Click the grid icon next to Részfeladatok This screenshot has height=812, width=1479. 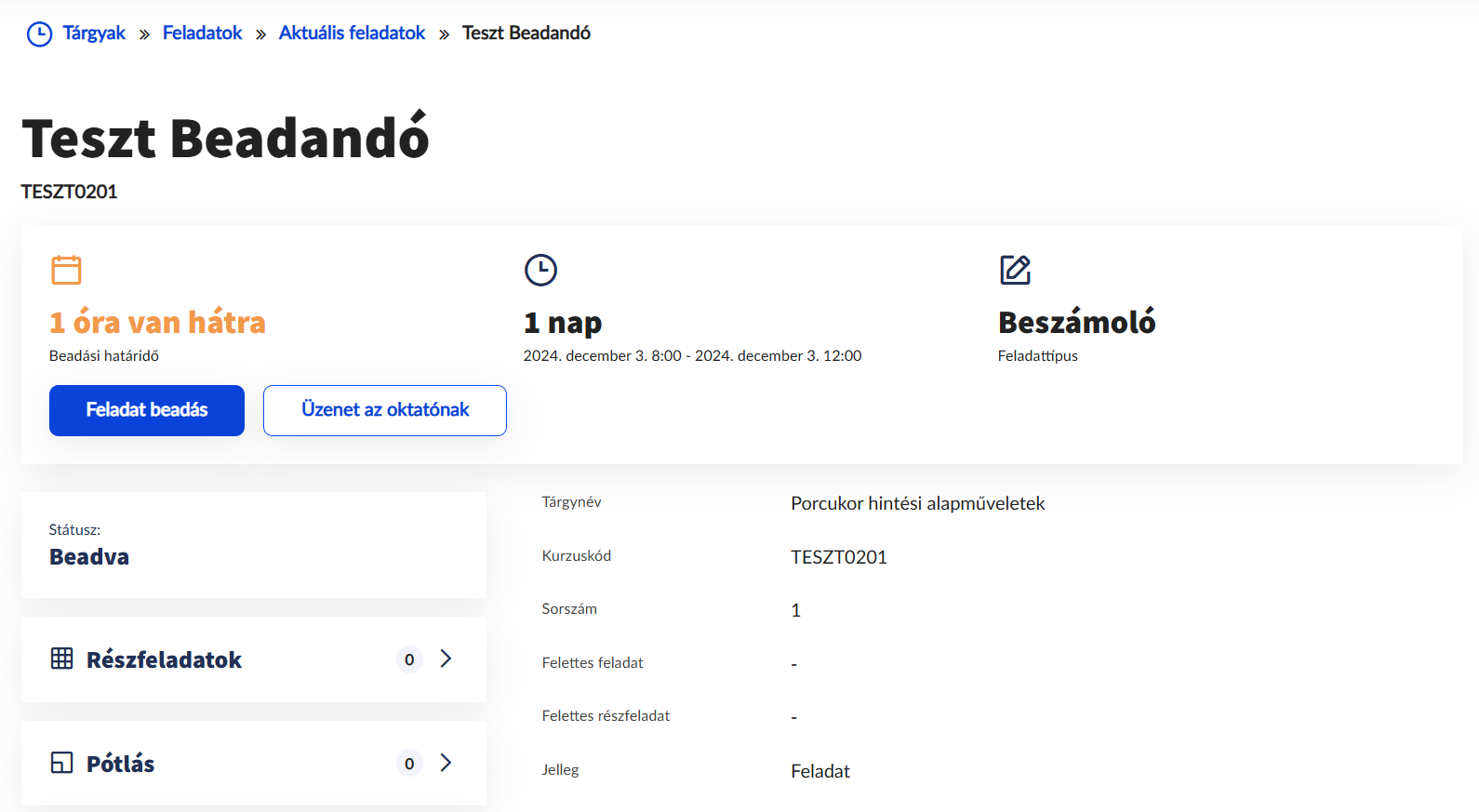pyautogui.click(x=62, y=659)
